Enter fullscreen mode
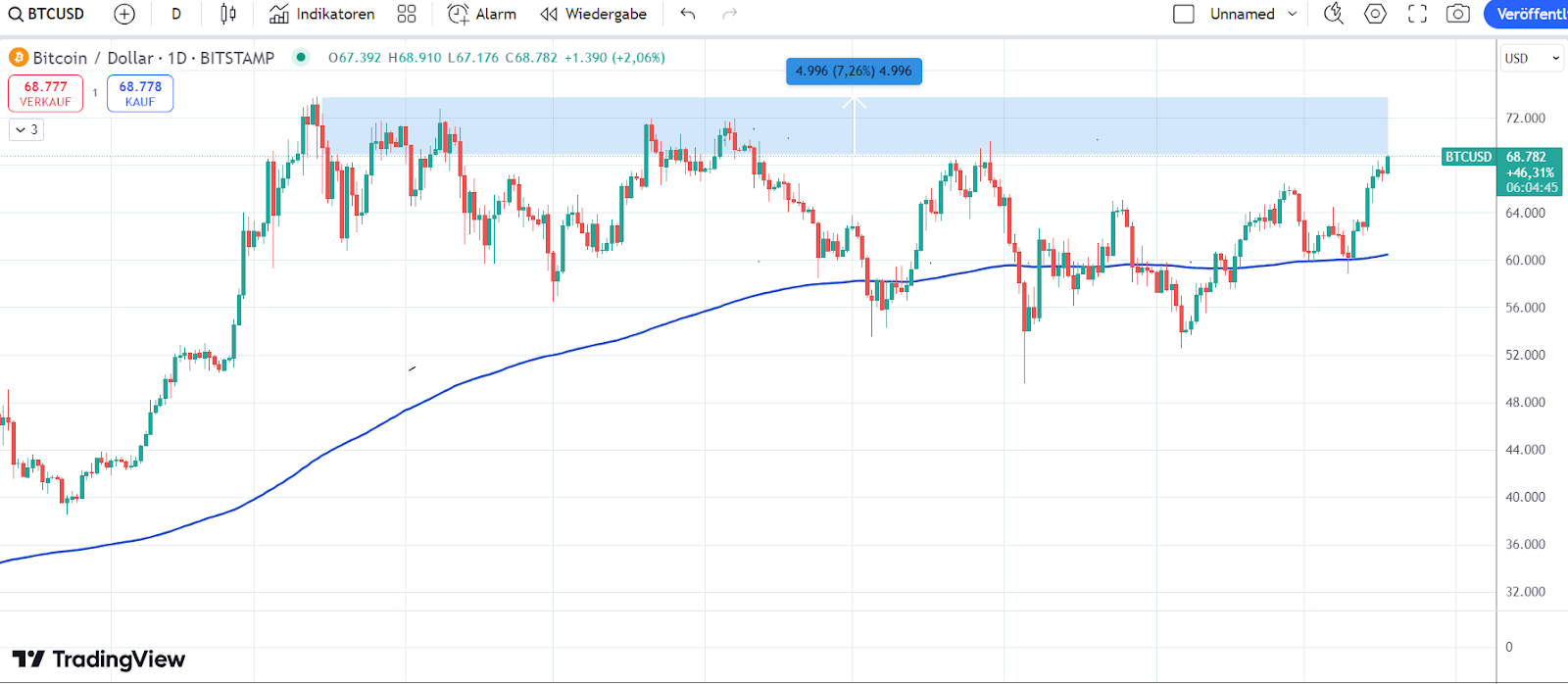Viewport: 1568px width, 684px height. point(1417,14)
